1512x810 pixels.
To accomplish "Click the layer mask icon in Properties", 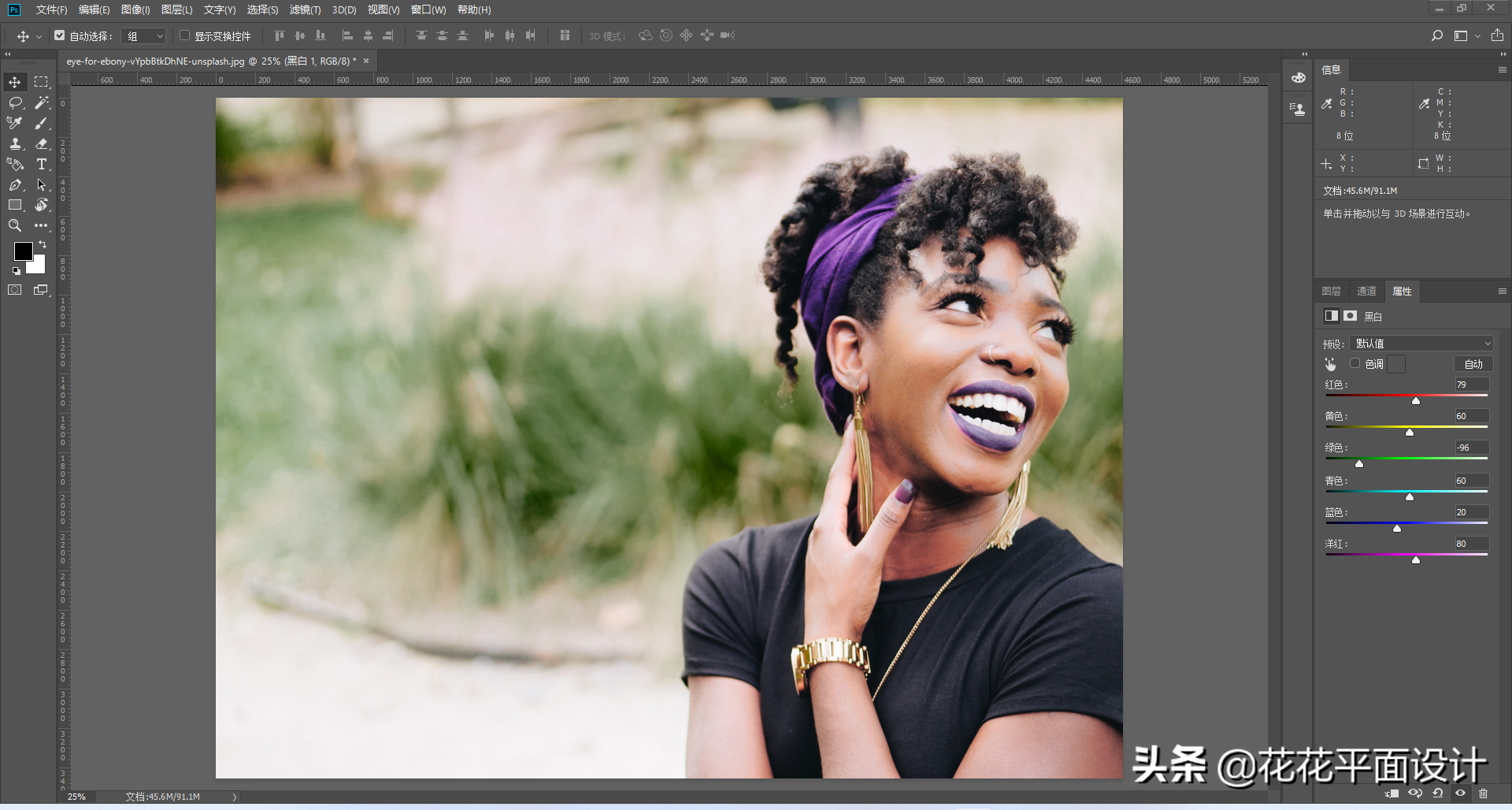I will tap(1351, 316).
